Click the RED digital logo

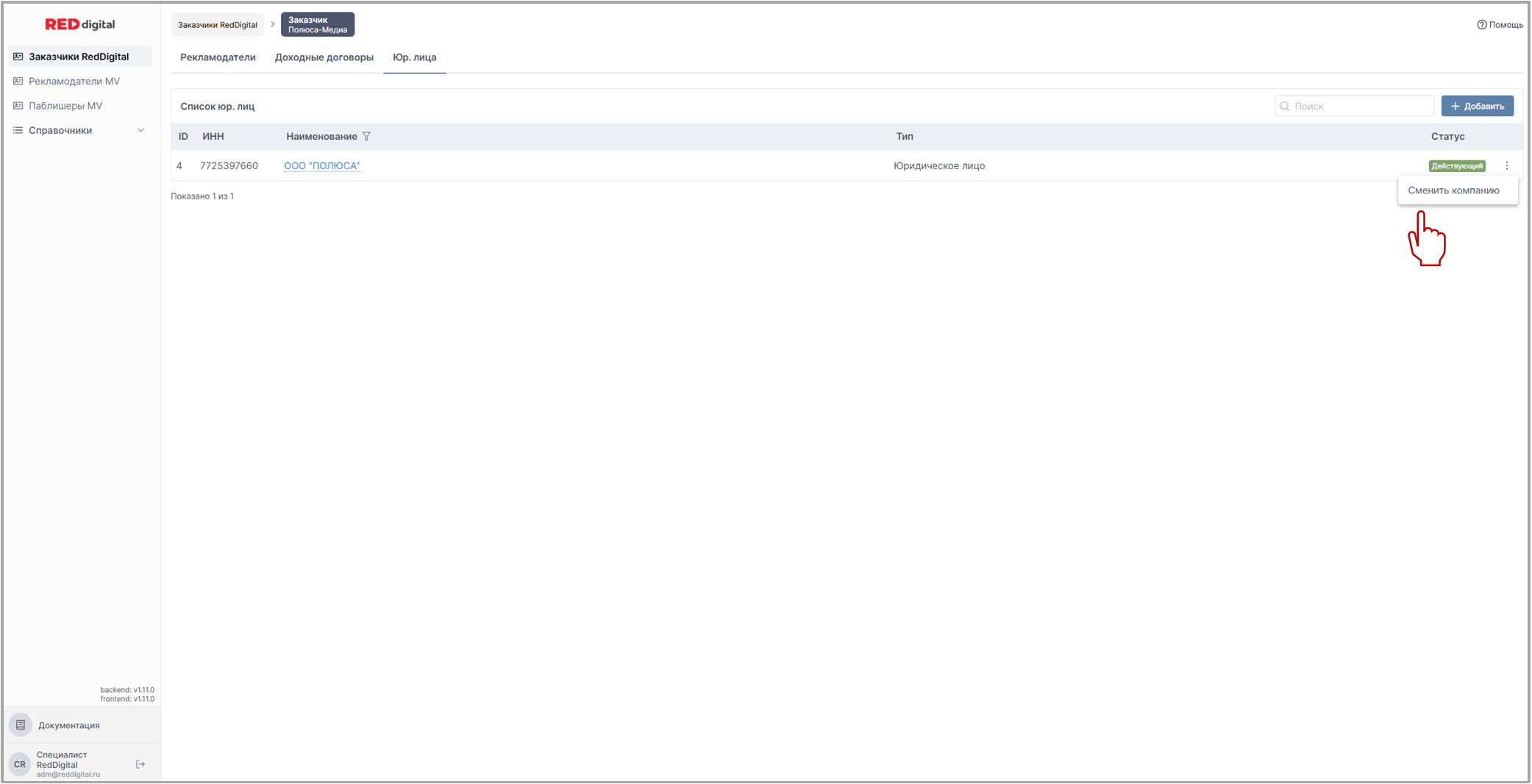click(80, 24)
